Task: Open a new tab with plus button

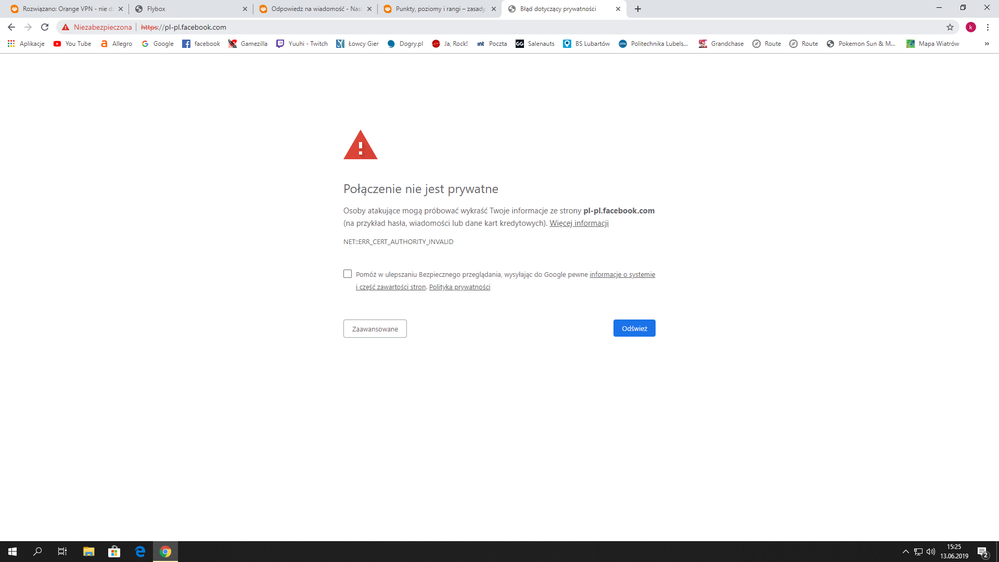Action: pyautogui.click(x=638, y=9)
